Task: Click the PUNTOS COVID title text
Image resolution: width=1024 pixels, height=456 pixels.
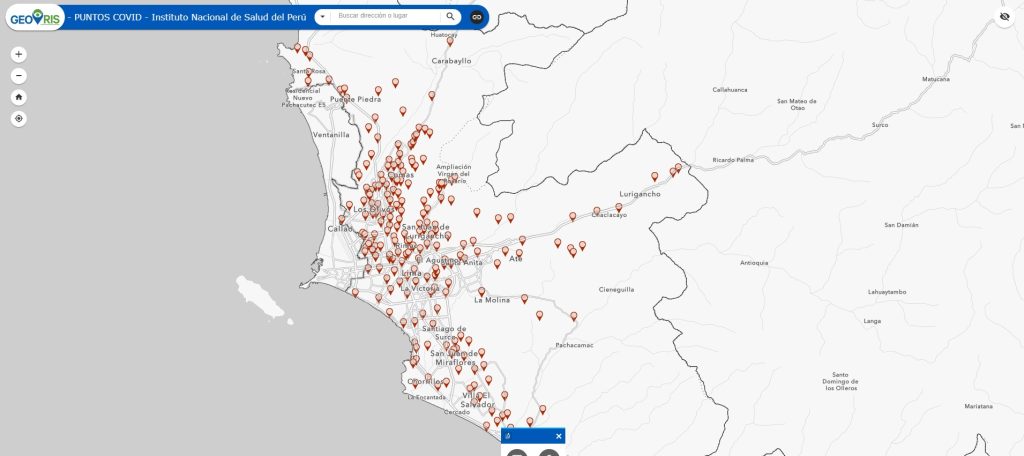Action: click(187, 17)
